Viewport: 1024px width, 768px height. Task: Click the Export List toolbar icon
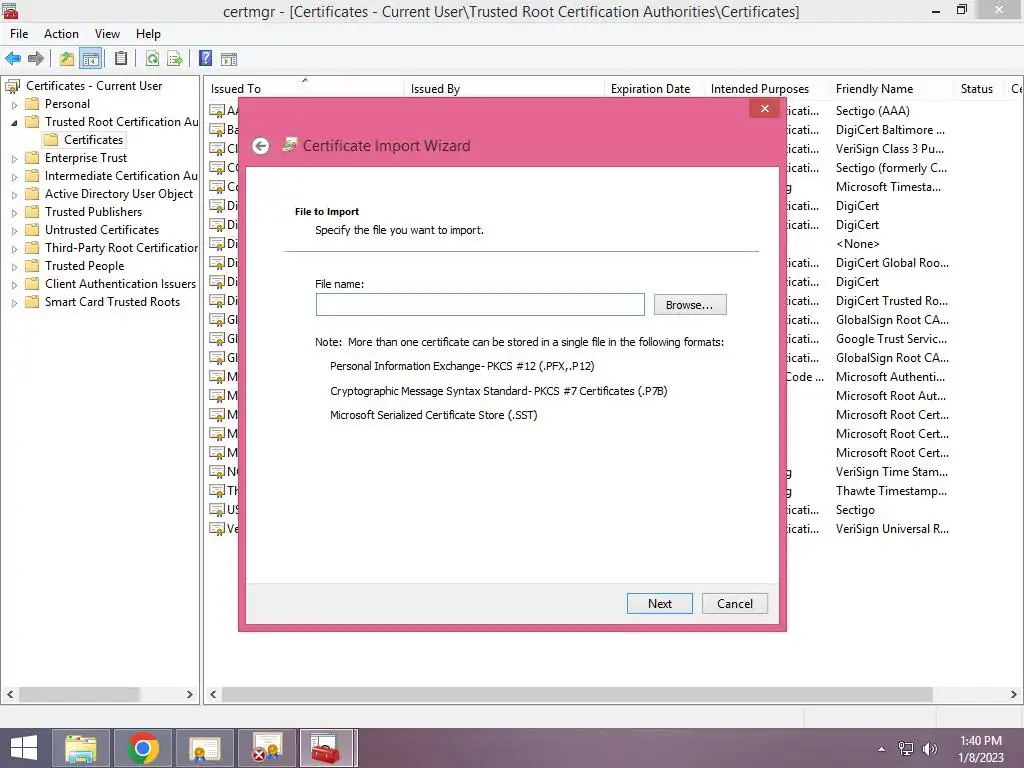pyautogui.click(x=175, y=59)
